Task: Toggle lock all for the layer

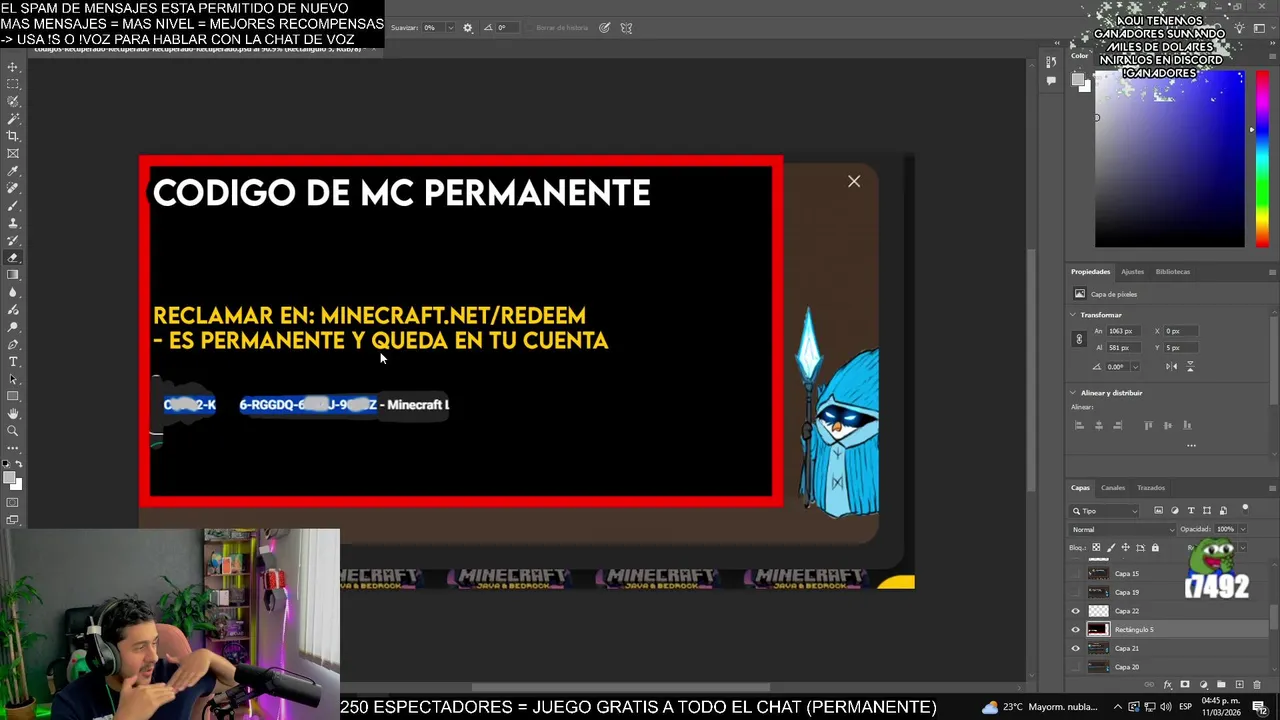Action: point(1155,548)
